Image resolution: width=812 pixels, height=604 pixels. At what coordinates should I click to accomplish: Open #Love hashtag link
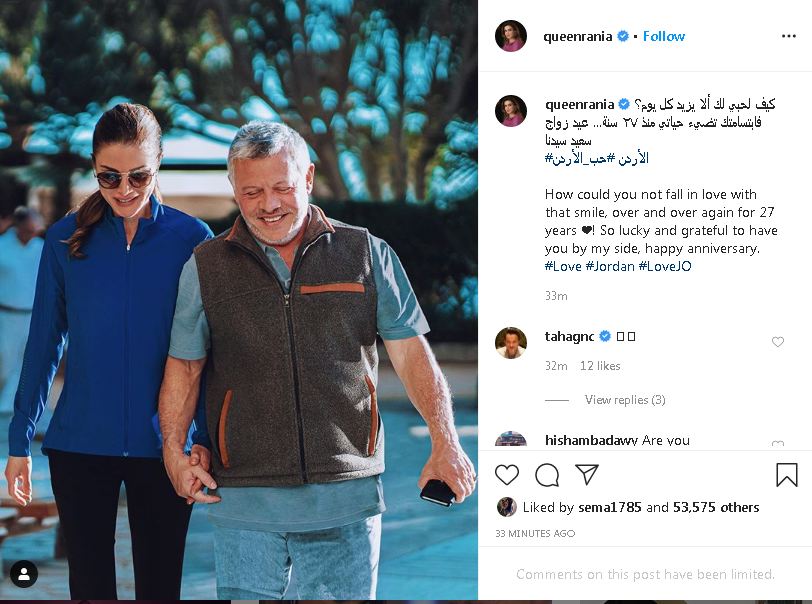click(x=563, y=267)
